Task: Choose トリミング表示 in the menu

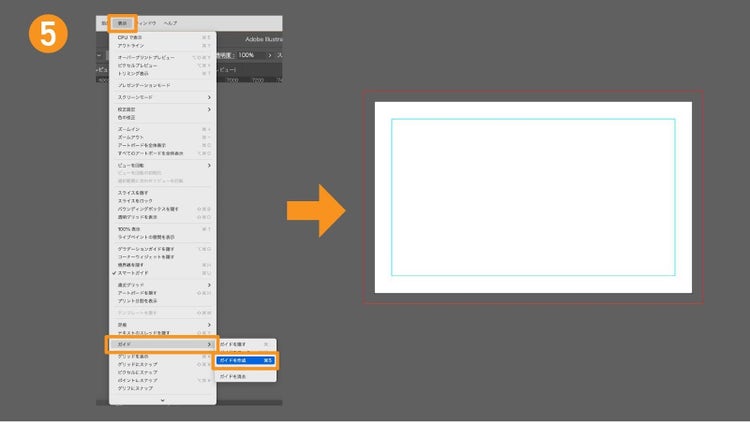Action: (163, 74)
